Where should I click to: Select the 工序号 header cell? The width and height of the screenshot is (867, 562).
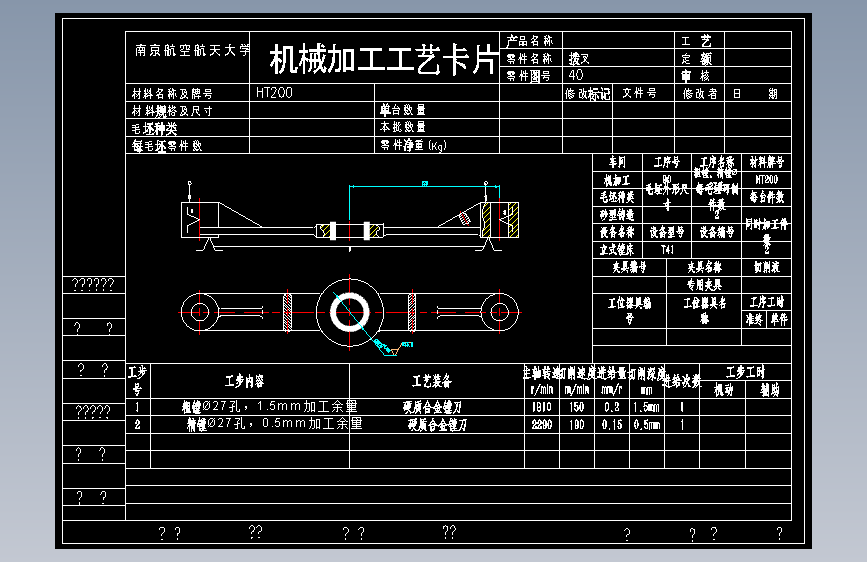(x=667, y=162)
